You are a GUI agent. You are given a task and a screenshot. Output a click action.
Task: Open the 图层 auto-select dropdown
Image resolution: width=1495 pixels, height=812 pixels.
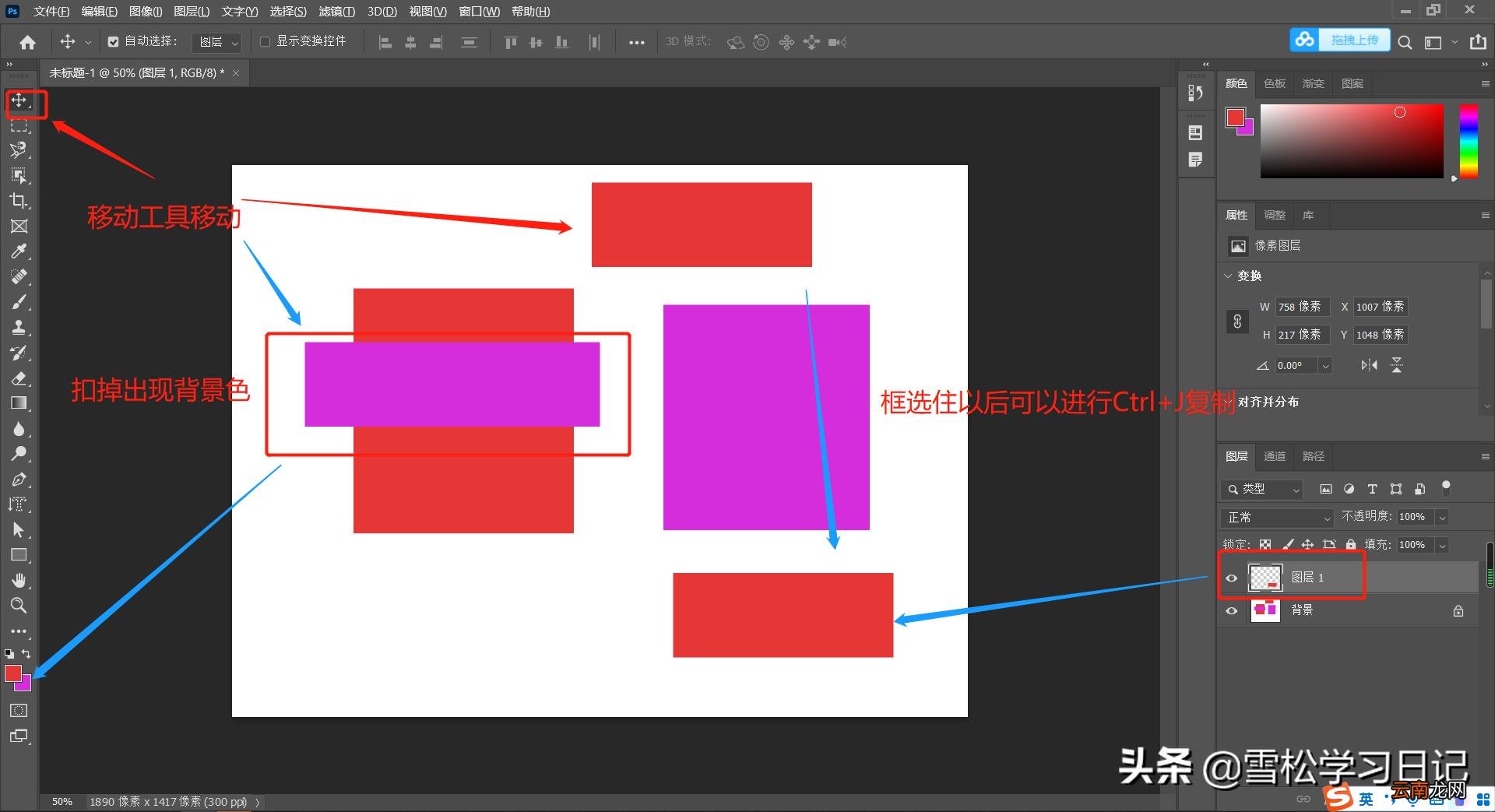216,42
